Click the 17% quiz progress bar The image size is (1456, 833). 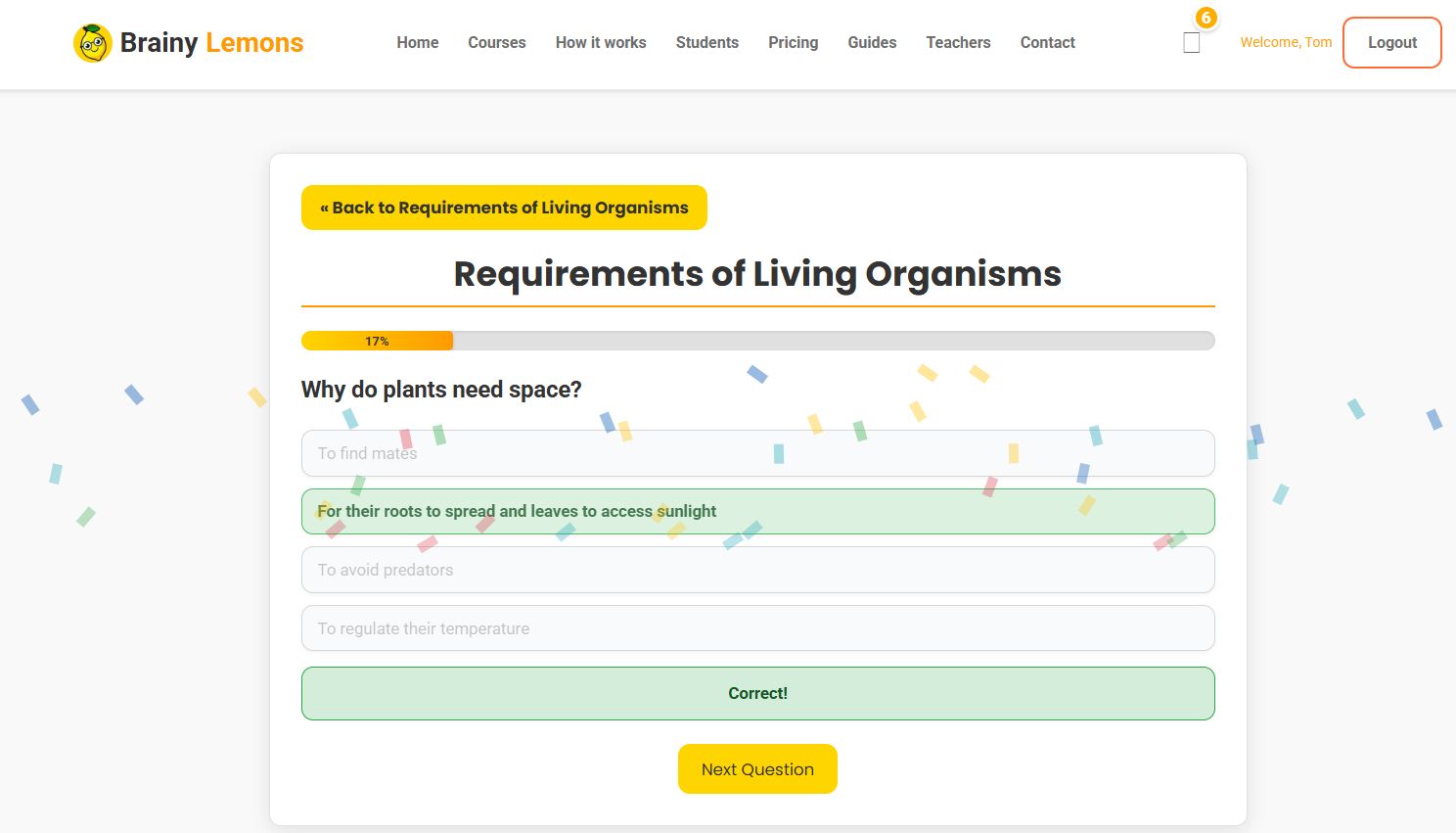coord(757,340)
